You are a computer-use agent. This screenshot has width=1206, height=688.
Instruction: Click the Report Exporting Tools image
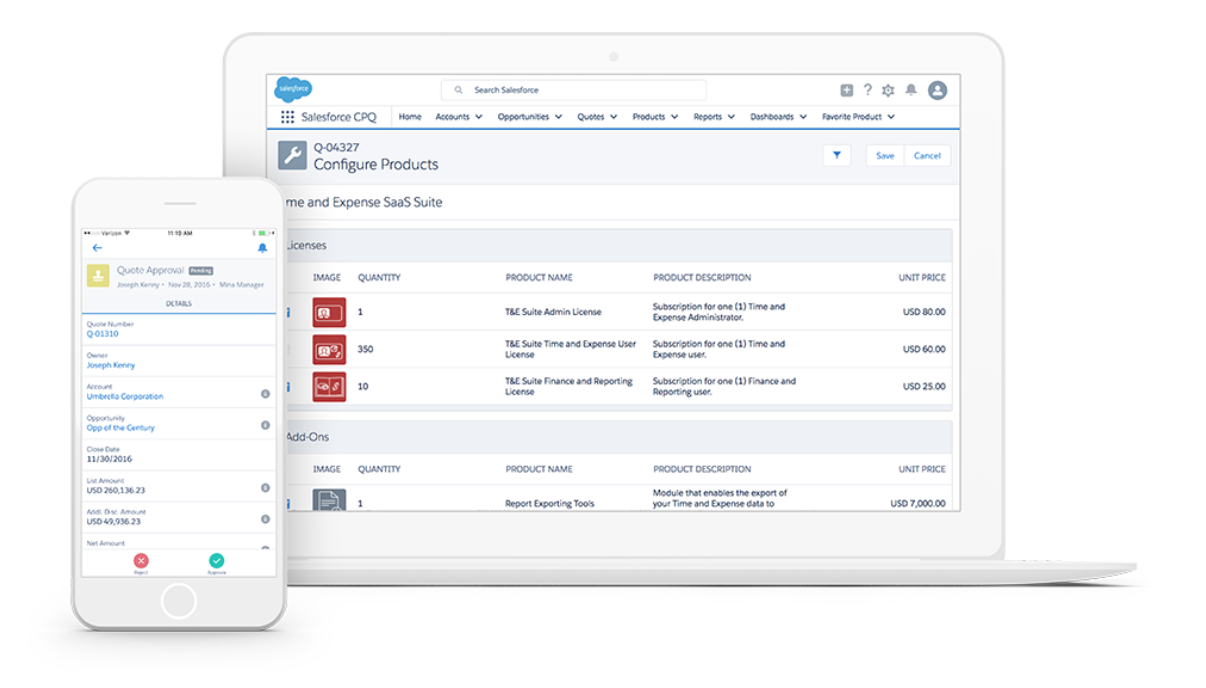[x=329, y=500]
